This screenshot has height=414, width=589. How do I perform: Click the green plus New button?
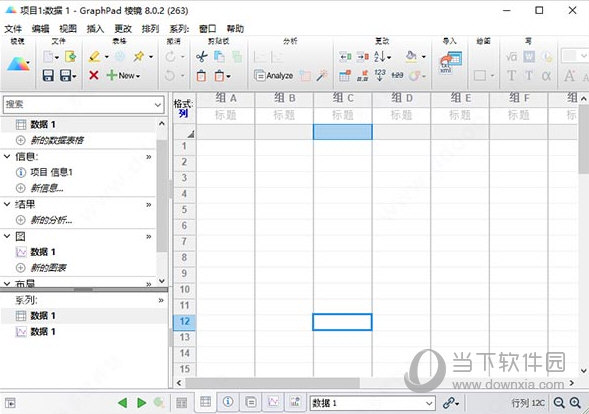[123, 76]
